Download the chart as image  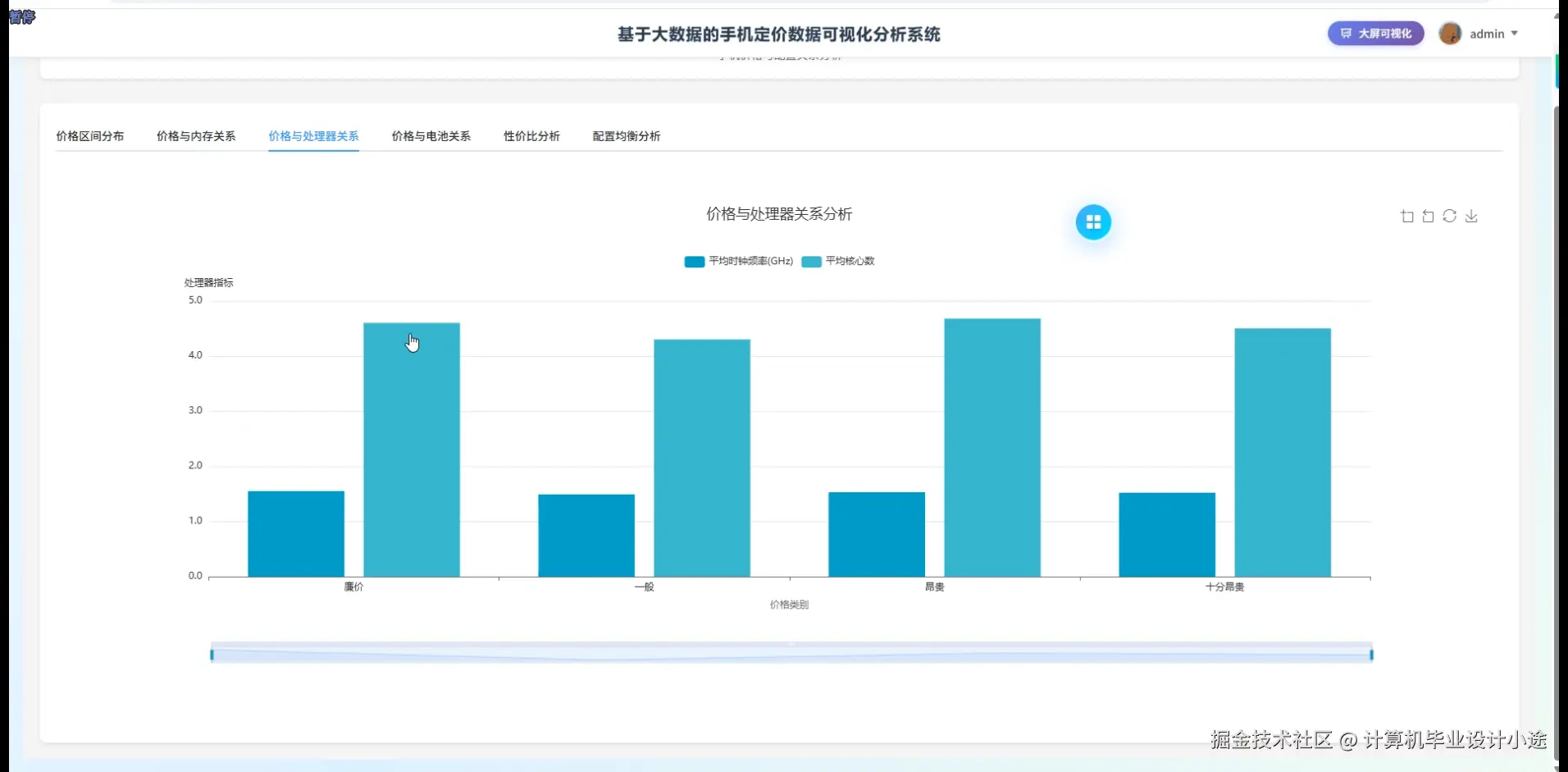1471,216
